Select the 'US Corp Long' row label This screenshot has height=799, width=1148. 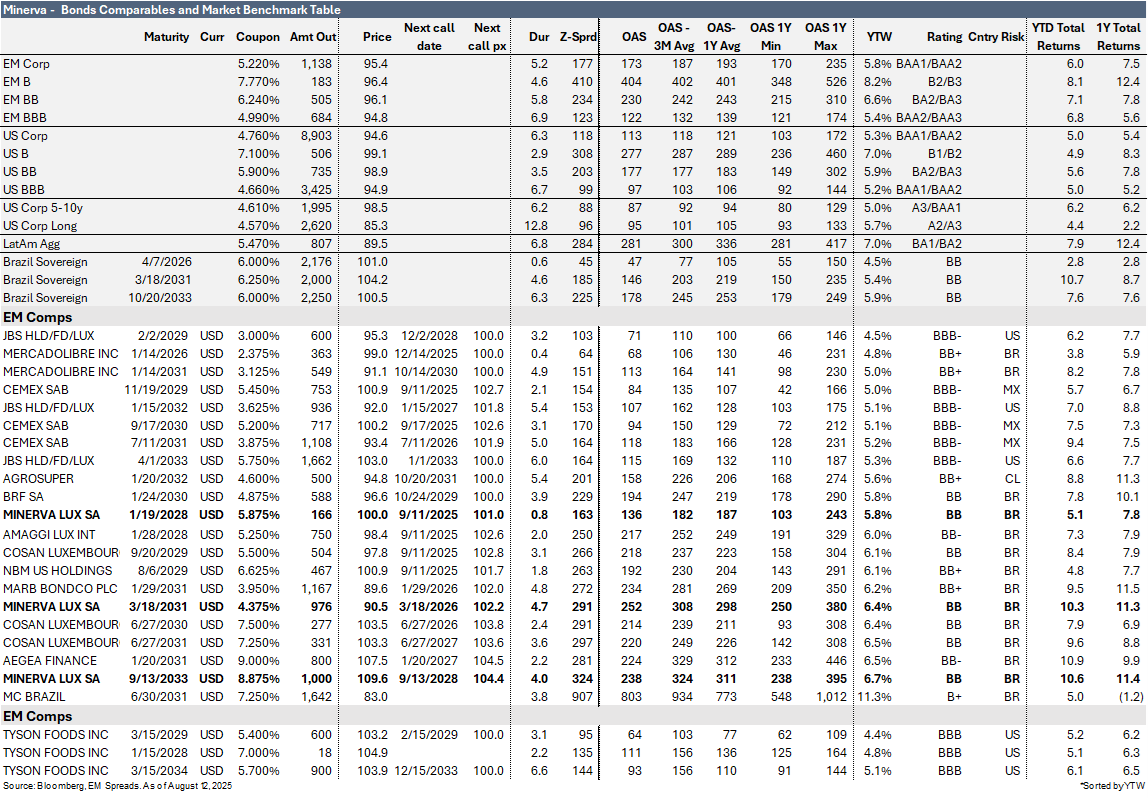40,226
